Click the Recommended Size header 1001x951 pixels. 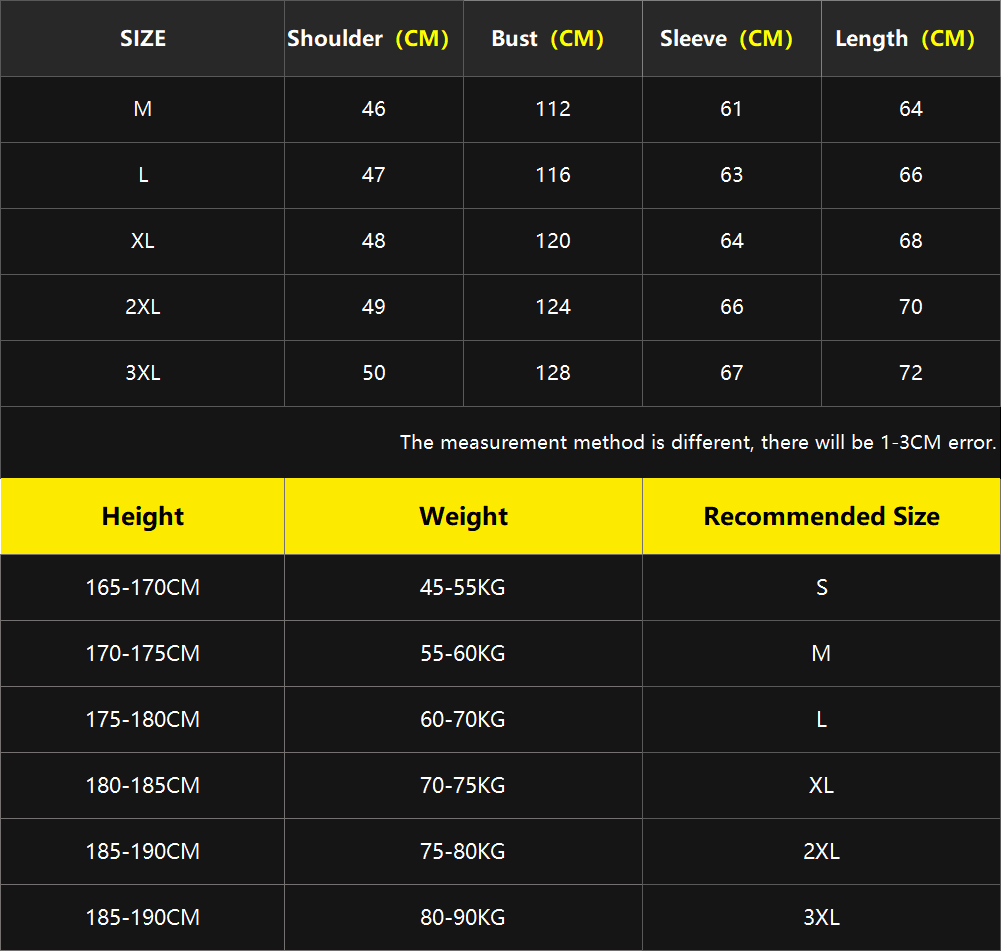(821, 516)
